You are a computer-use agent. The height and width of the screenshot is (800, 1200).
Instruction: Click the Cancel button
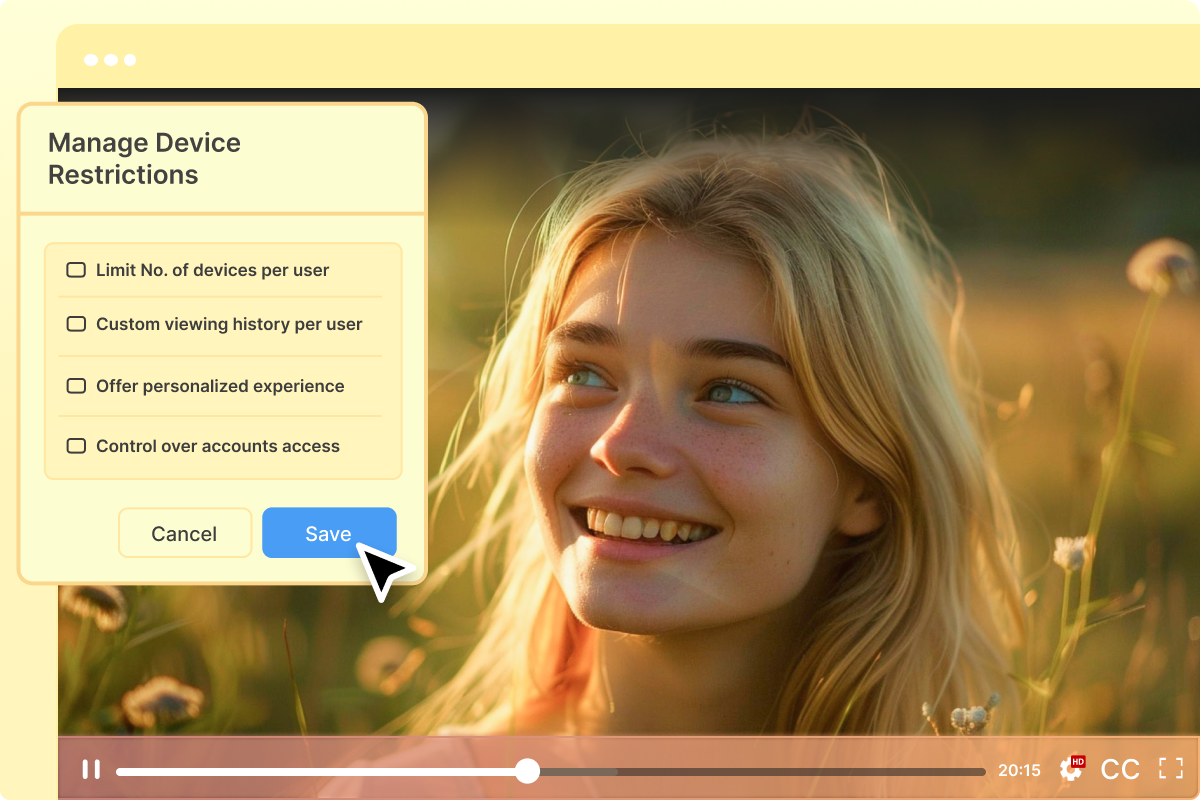(185, 533)
